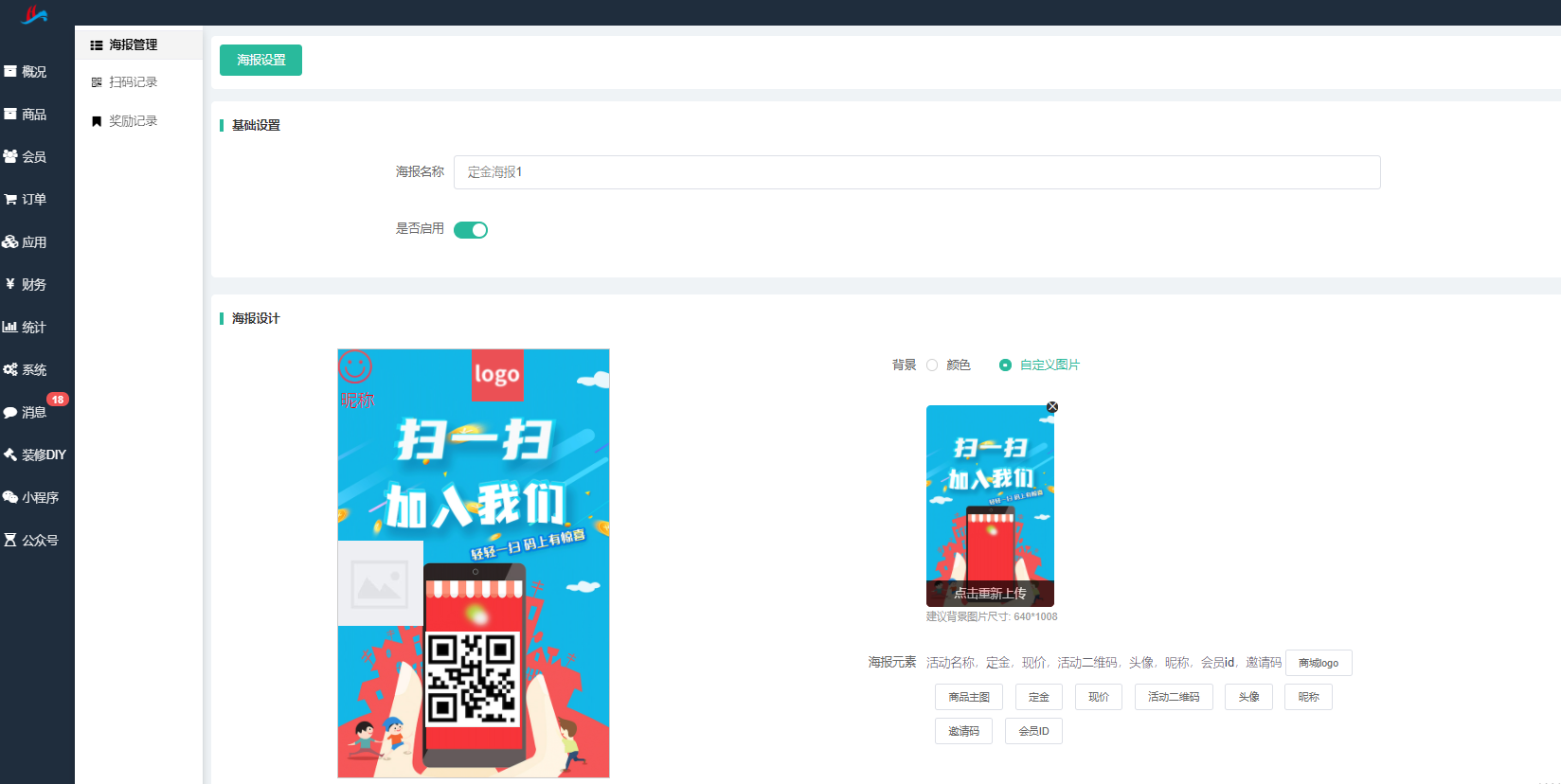1561x784 pixels.
Task: Toggle the 是否启用 switch
Action: 471,230
